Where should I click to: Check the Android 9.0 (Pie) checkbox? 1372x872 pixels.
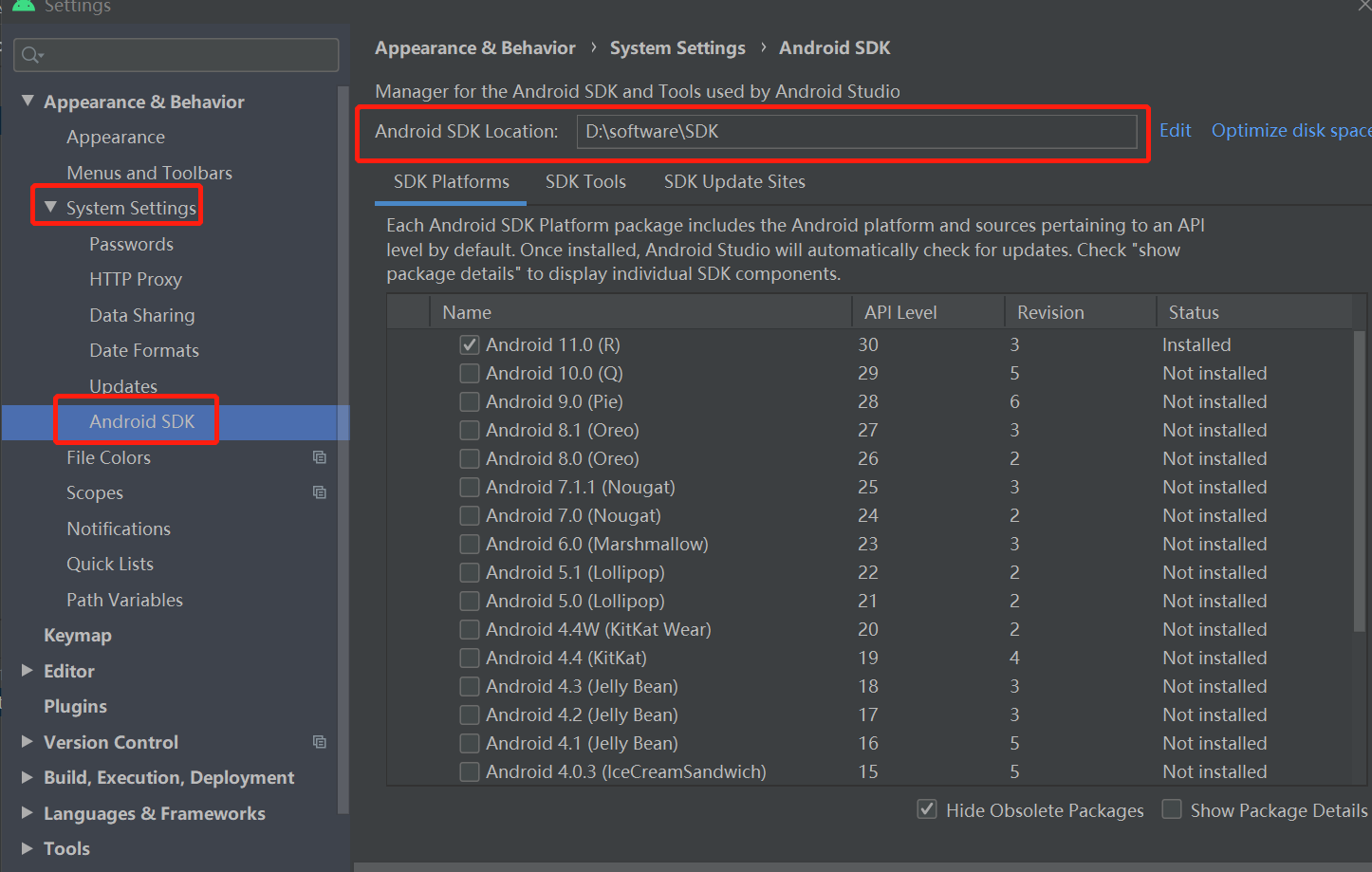coord(470,401)
